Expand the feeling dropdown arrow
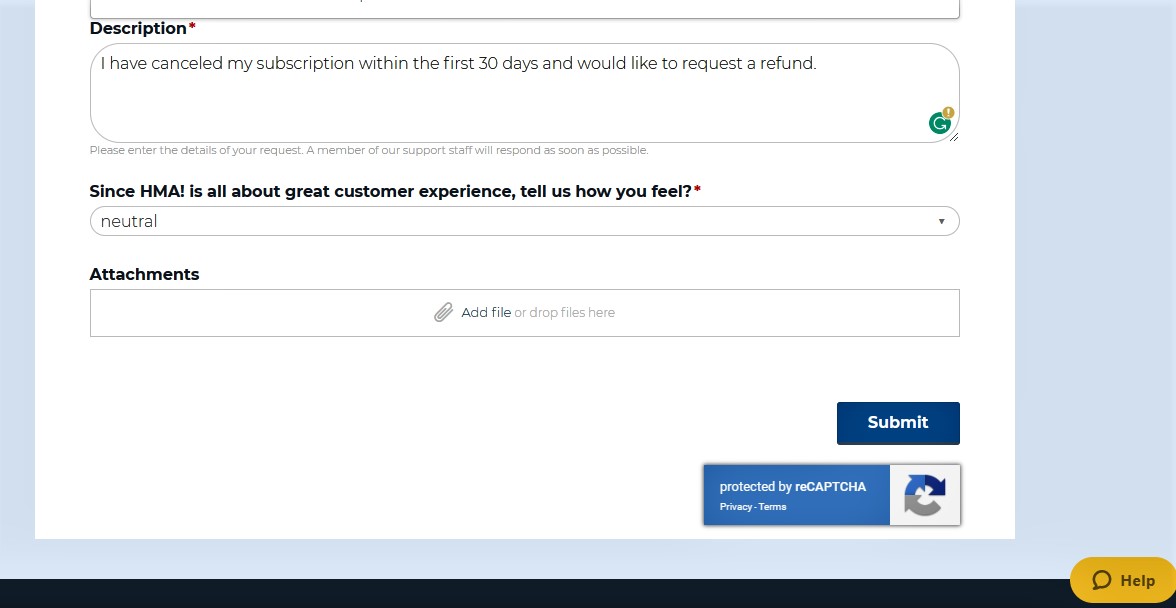The width and height of the screenshot is (1176, 608). point(941,221)
